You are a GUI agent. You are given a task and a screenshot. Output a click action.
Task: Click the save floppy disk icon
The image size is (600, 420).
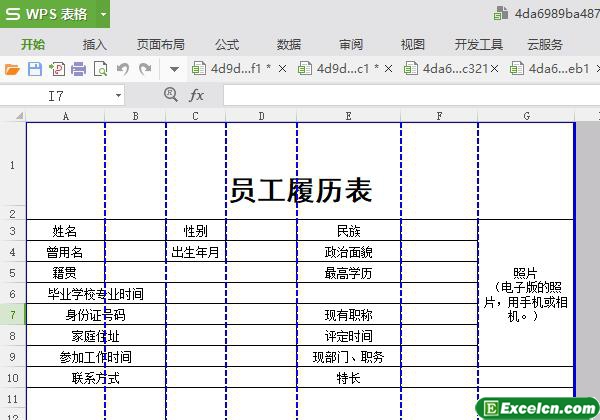tap(35, 69)
